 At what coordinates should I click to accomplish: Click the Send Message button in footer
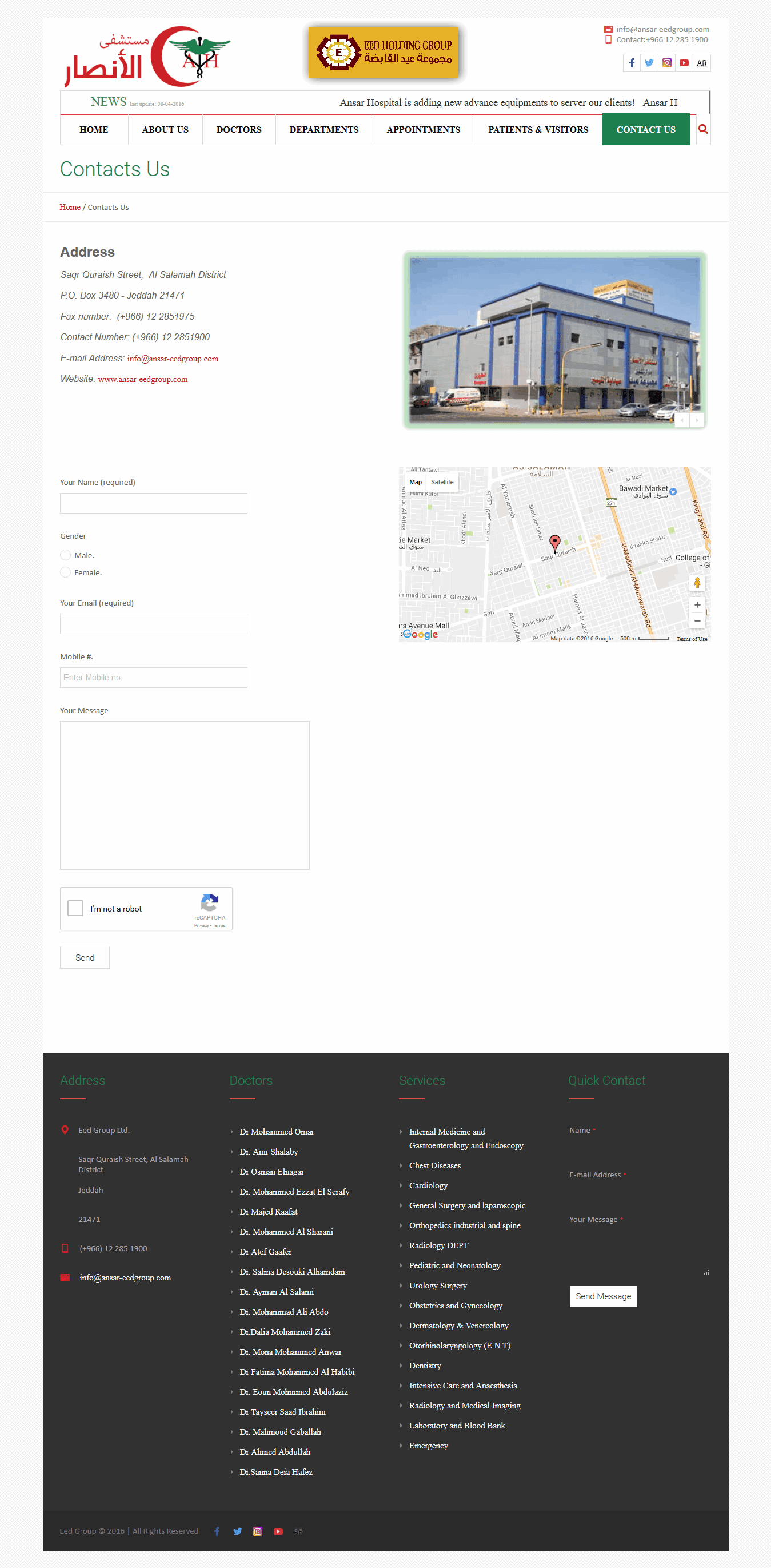point(603,1296)
